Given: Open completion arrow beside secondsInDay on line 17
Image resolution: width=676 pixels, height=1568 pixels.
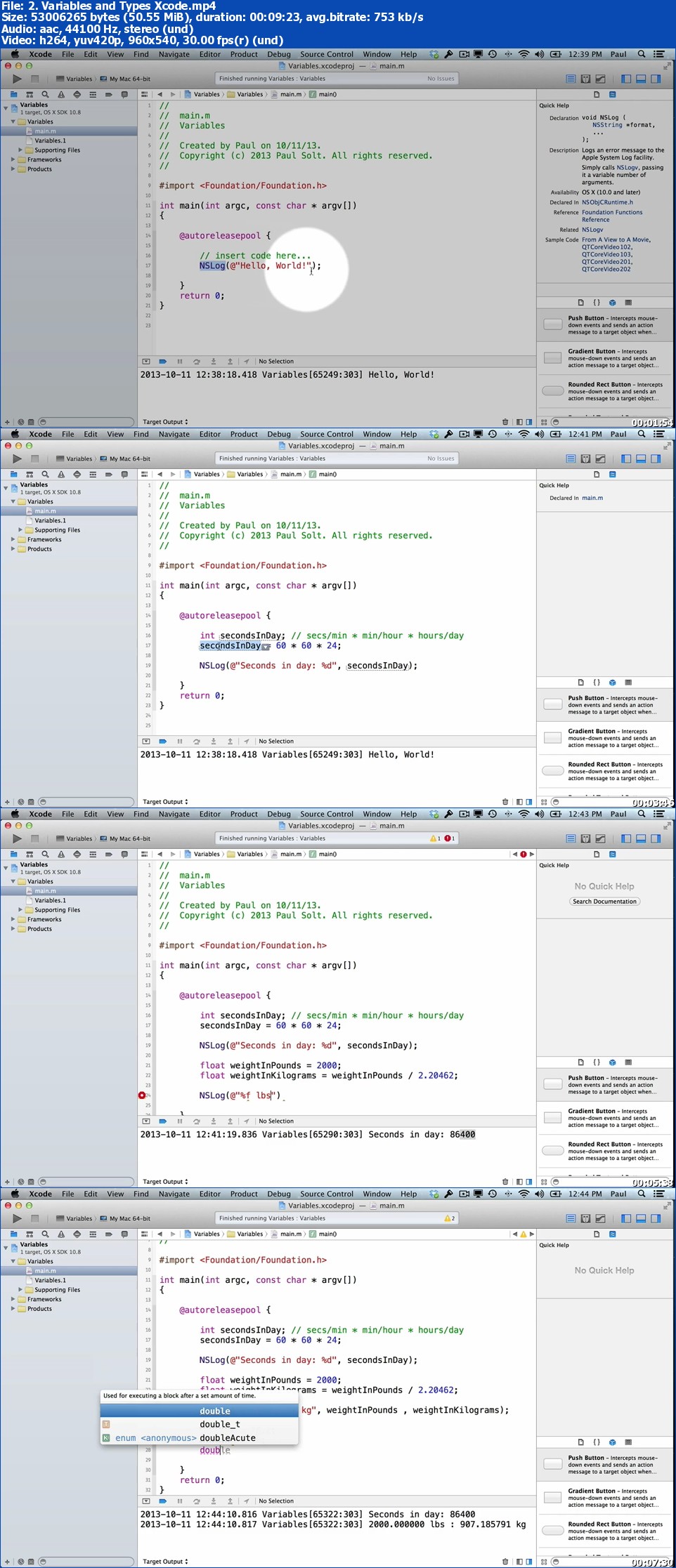Looking at the screenshot, I should pos(266,647).
